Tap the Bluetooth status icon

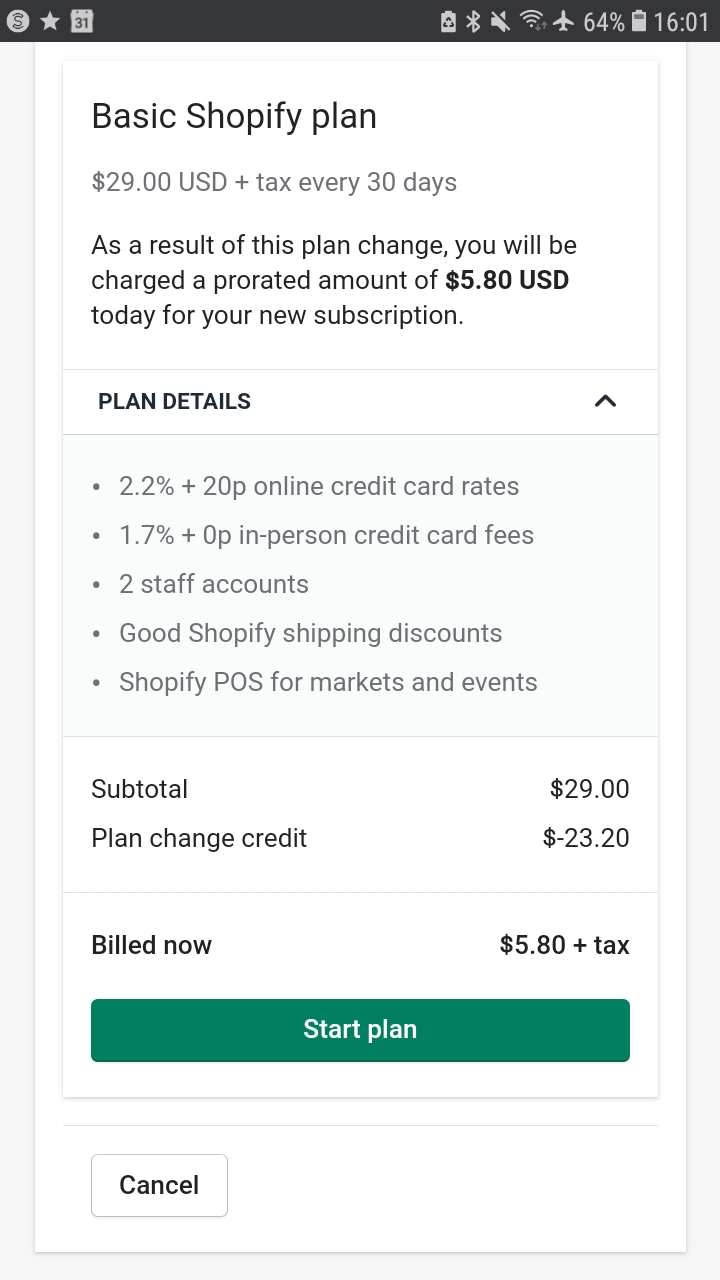coord(475,21)
